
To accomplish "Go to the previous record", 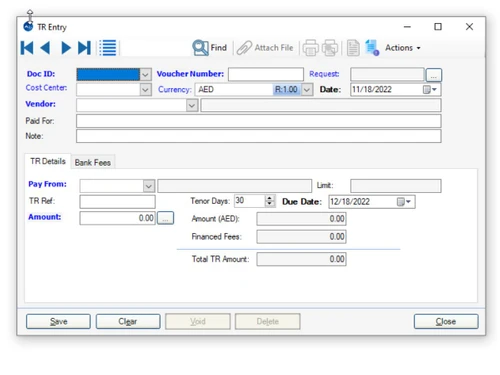I will (x=45, y=48).
